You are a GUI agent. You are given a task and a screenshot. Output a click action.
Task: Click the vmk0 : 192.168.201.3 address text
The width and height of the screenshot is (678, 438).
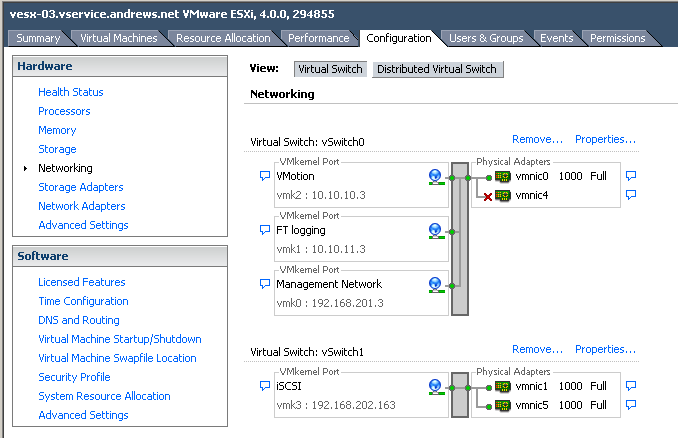[x=330, y=303]
